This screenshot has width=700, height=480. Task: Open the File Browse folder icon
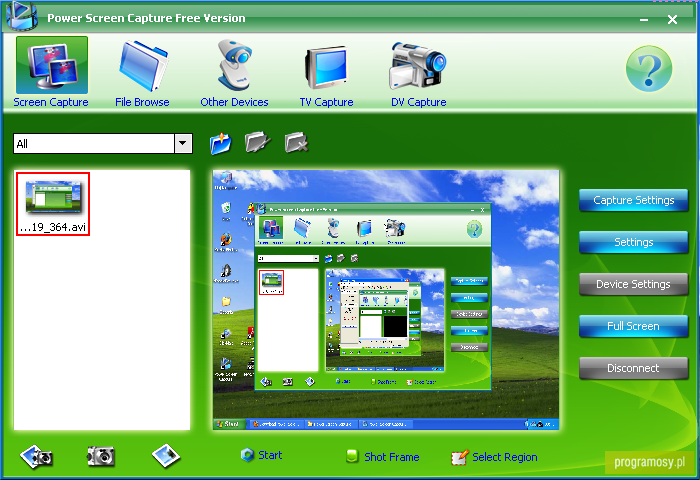(143, 65)
